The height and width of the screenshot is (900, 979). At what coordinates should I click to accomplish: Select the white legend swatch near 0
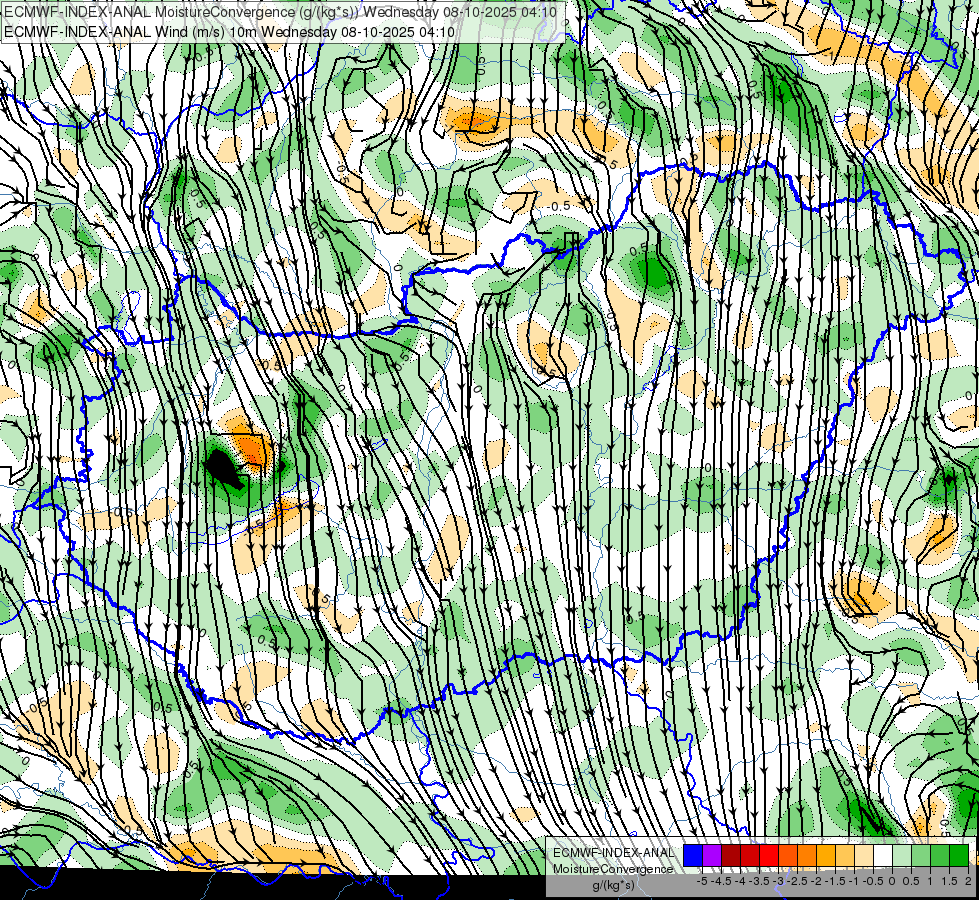pos(883,856)
